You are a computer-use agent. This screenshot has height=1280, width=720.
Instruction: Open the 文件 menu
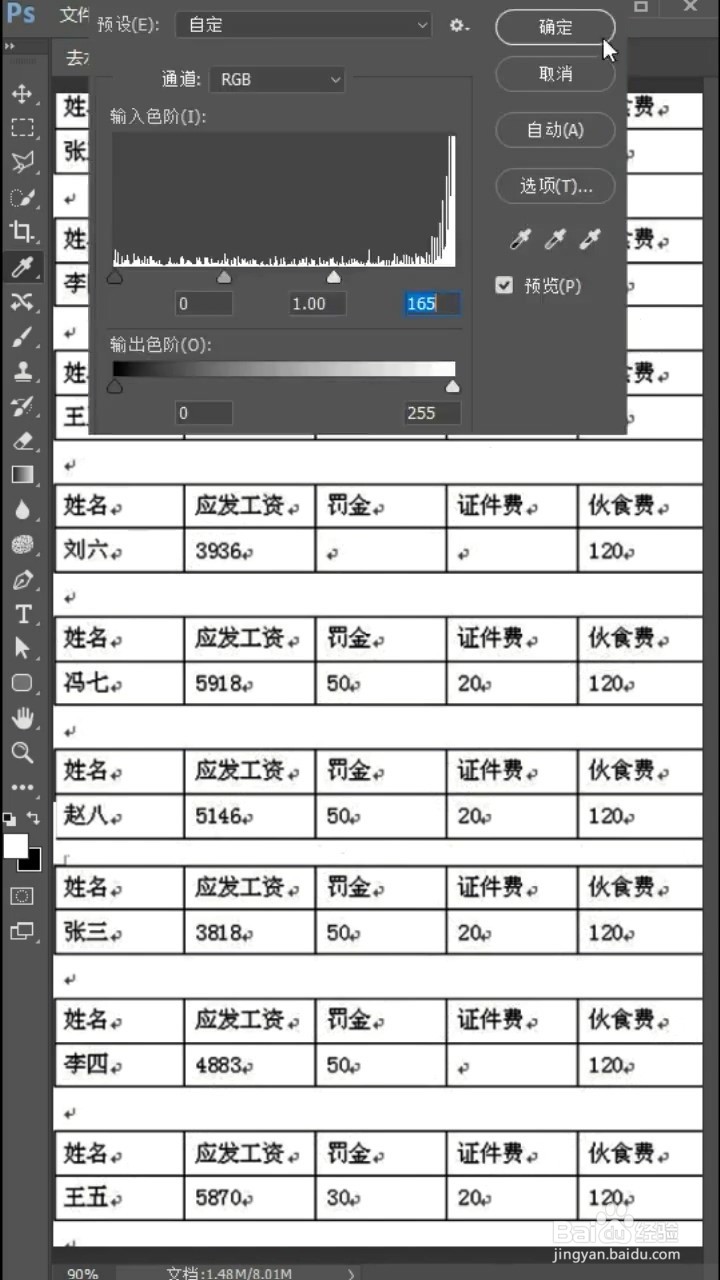pyautogui.click(x=73, y=14)
